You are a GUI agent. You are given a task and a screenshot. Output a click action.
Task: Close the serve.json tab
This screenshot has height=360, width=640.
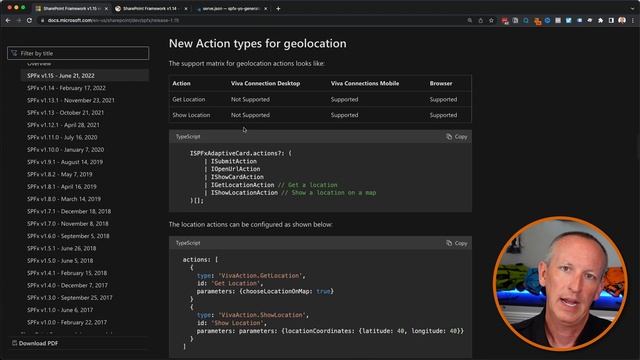coord(266,9)
